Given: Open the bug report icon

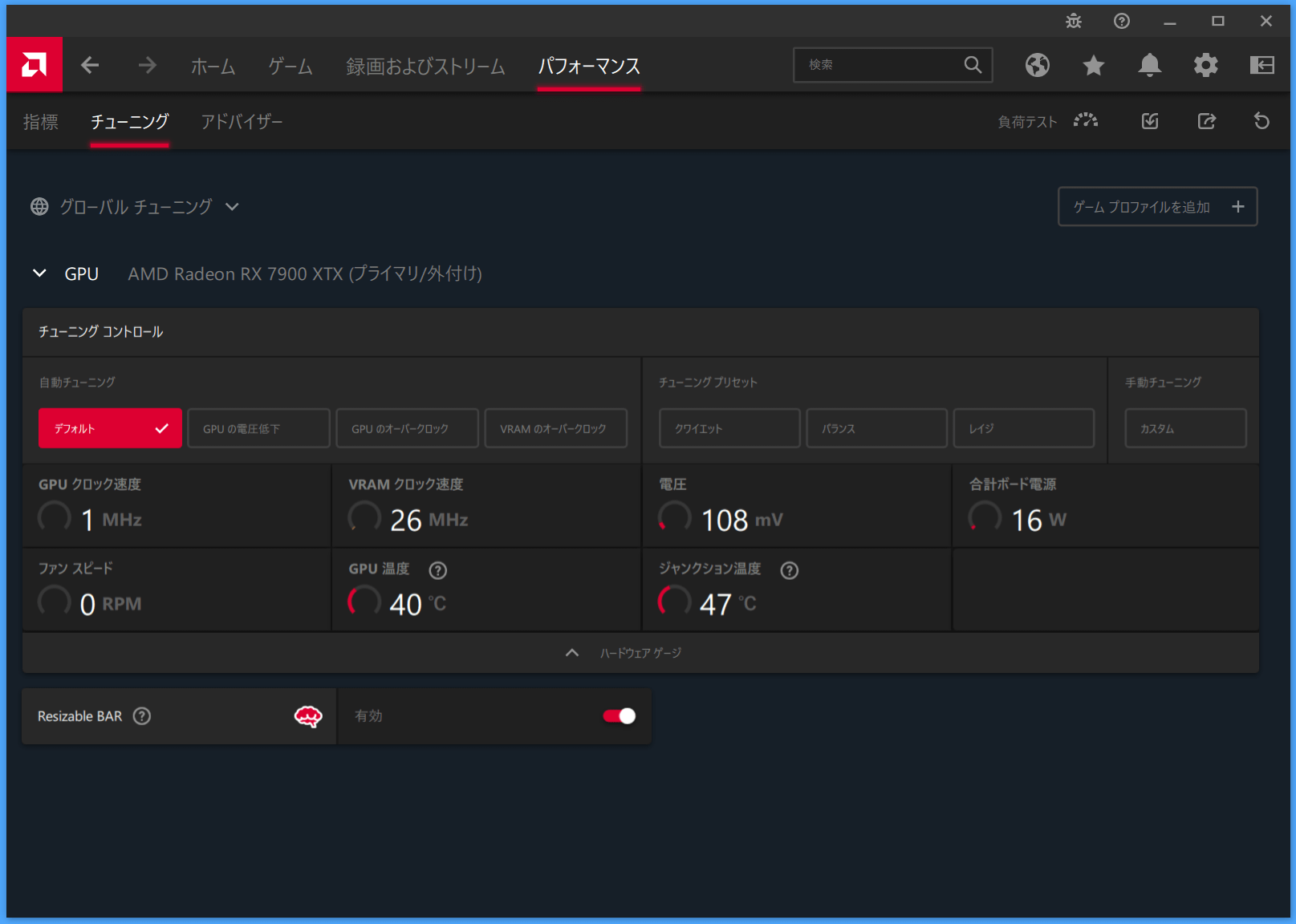Looking at the screenshot, I should (1074, 22).
